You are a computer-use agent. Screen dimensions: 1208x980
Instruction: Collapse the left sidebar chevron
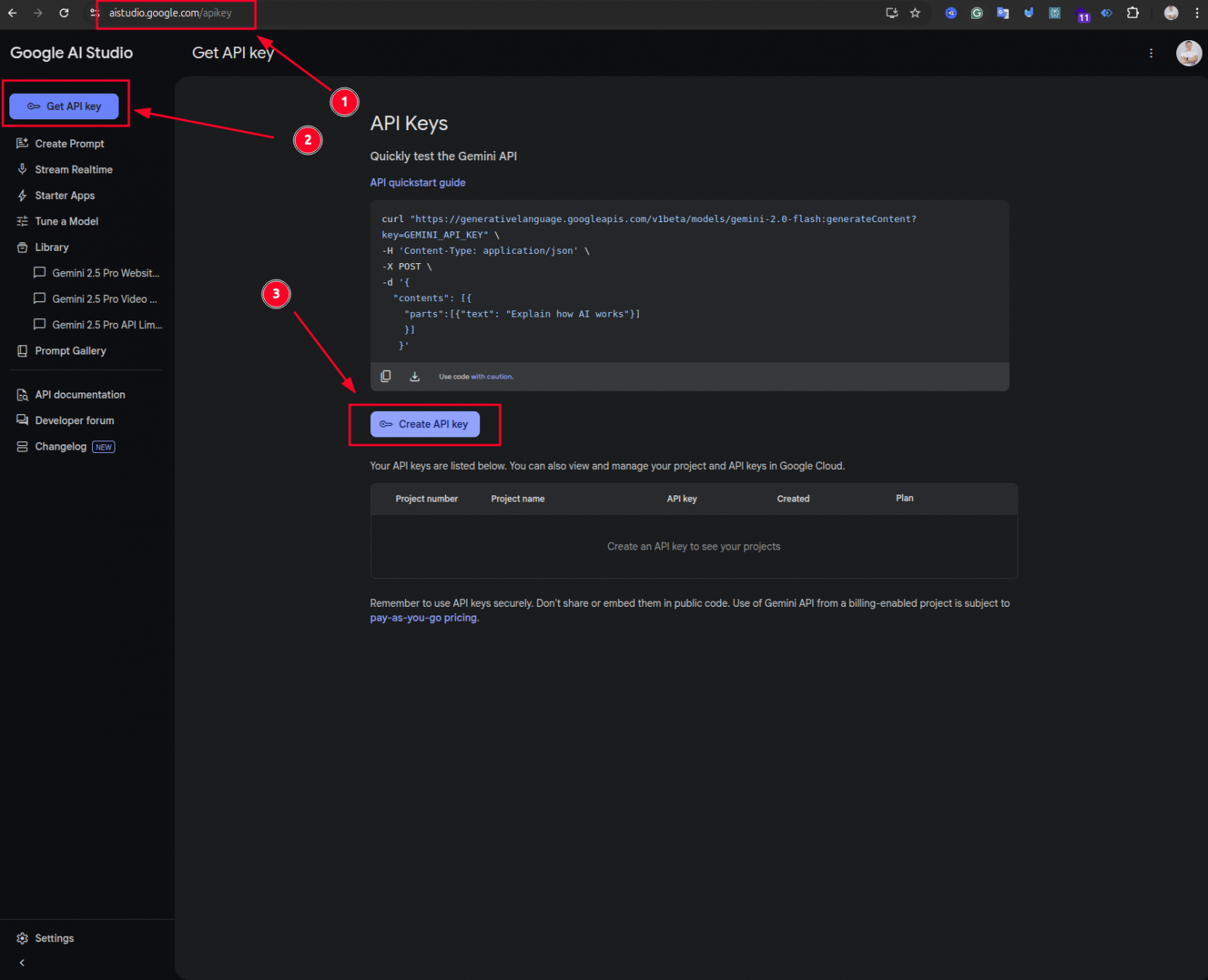coord(22,963)
